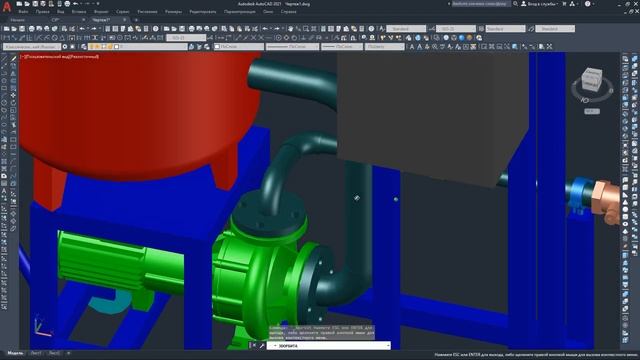The image size is (640, 360).
Task: Choose the blue sphere visual style icon
Action: coord(462,38)
